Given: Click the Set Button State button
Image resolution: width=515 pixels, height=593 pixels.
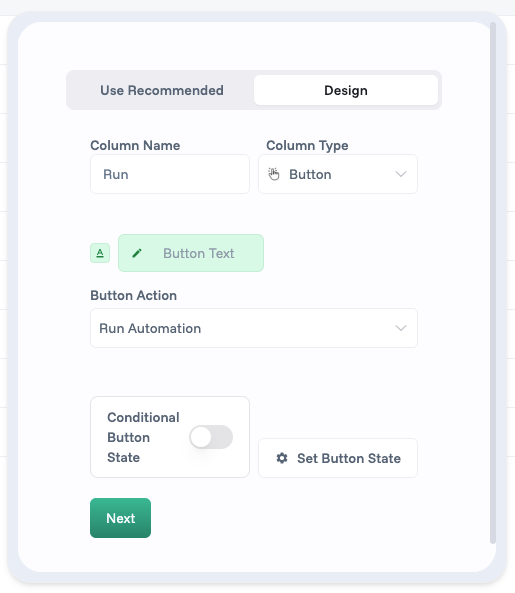Looking at the screenshot, I should click(x=338, y=458).
